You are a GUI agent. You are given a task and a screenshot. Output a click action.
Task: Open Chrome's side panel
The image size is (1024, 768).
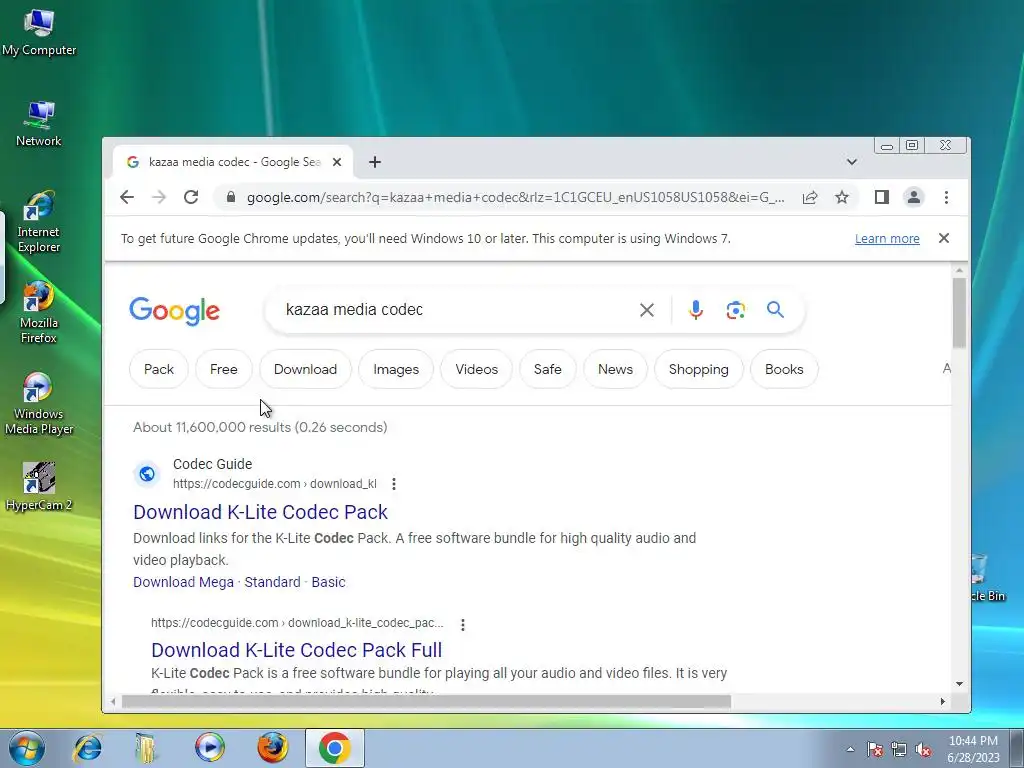coord(882,197)
